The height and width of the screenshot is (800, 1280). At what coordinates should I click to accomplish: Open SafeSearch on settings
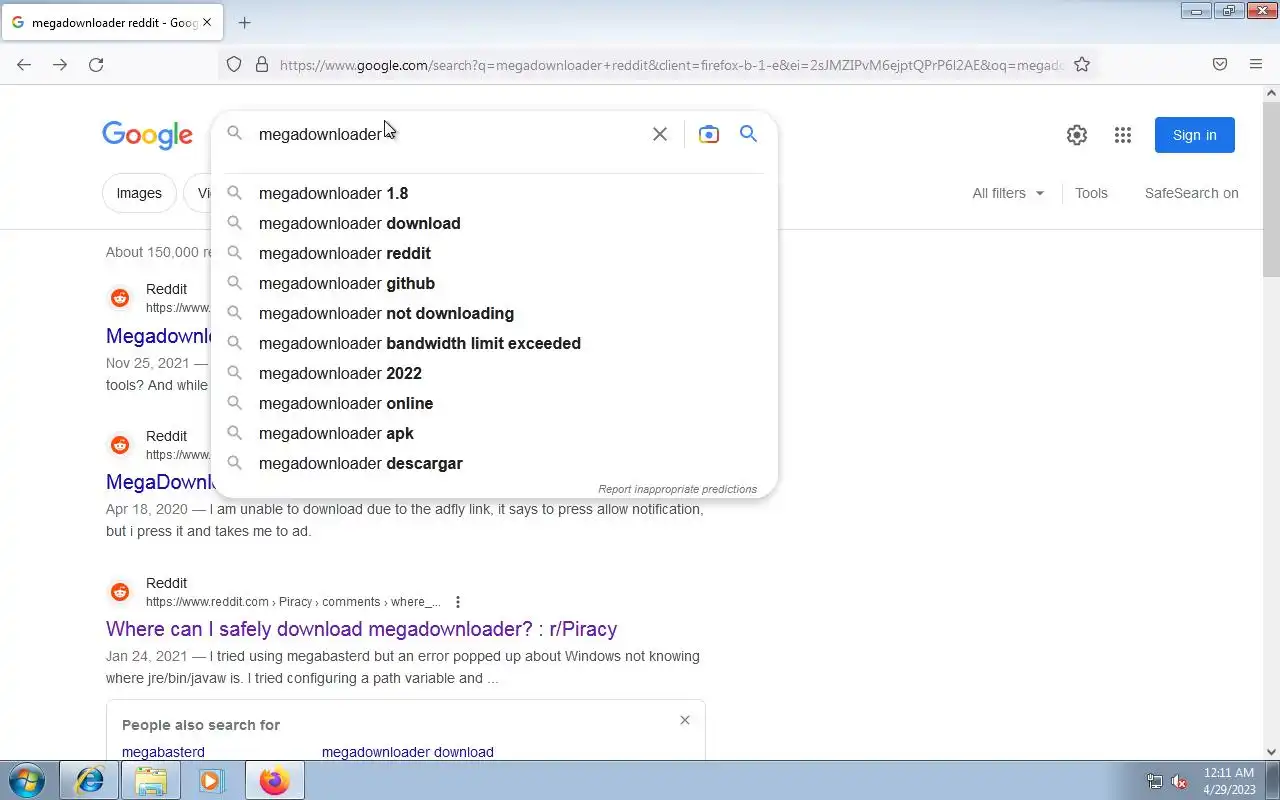tap(1191, 193)
